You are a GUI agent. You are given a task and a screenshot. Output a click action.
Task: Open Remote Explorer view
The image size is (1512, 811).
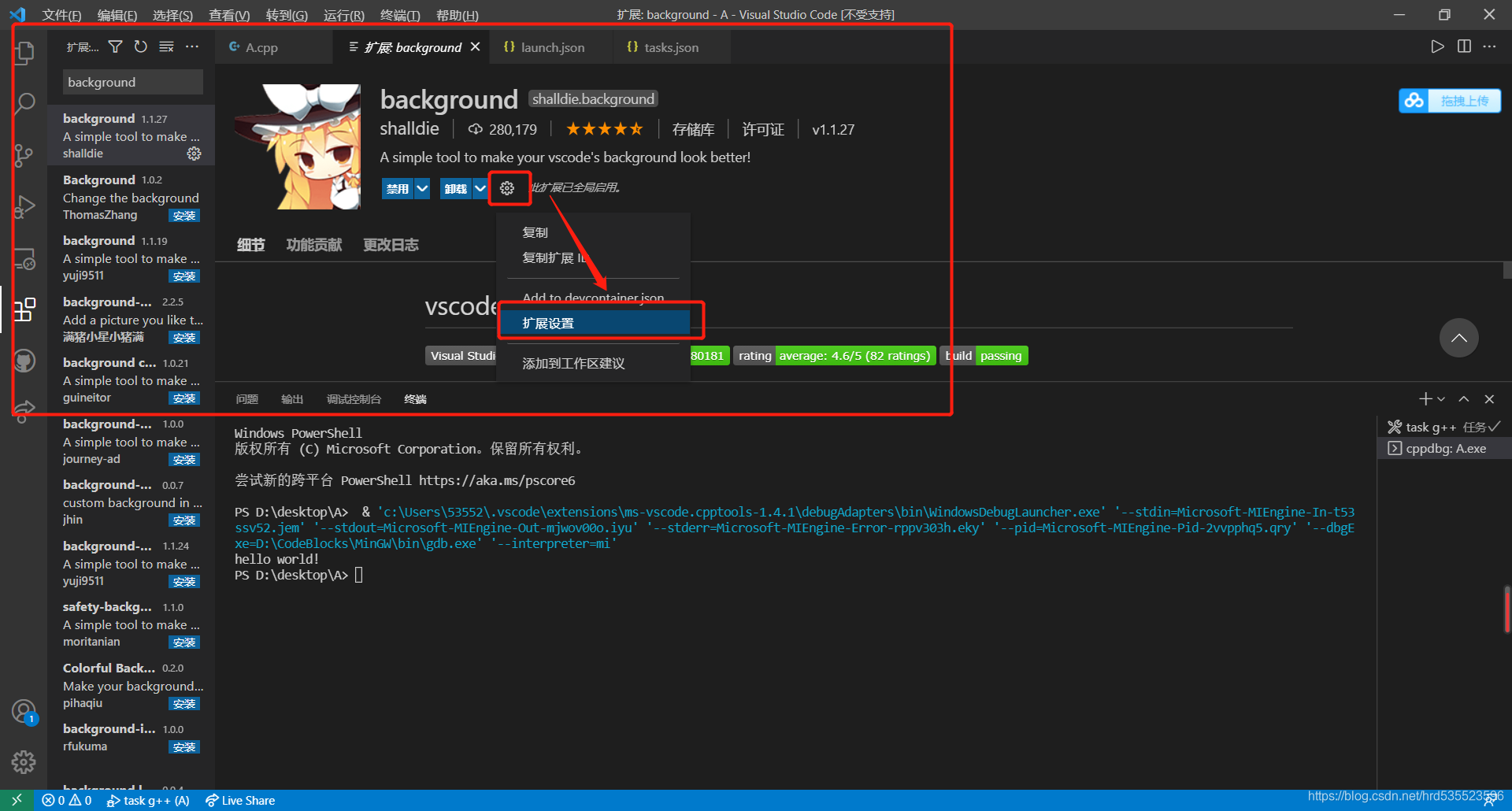click(x=25, y=259)
